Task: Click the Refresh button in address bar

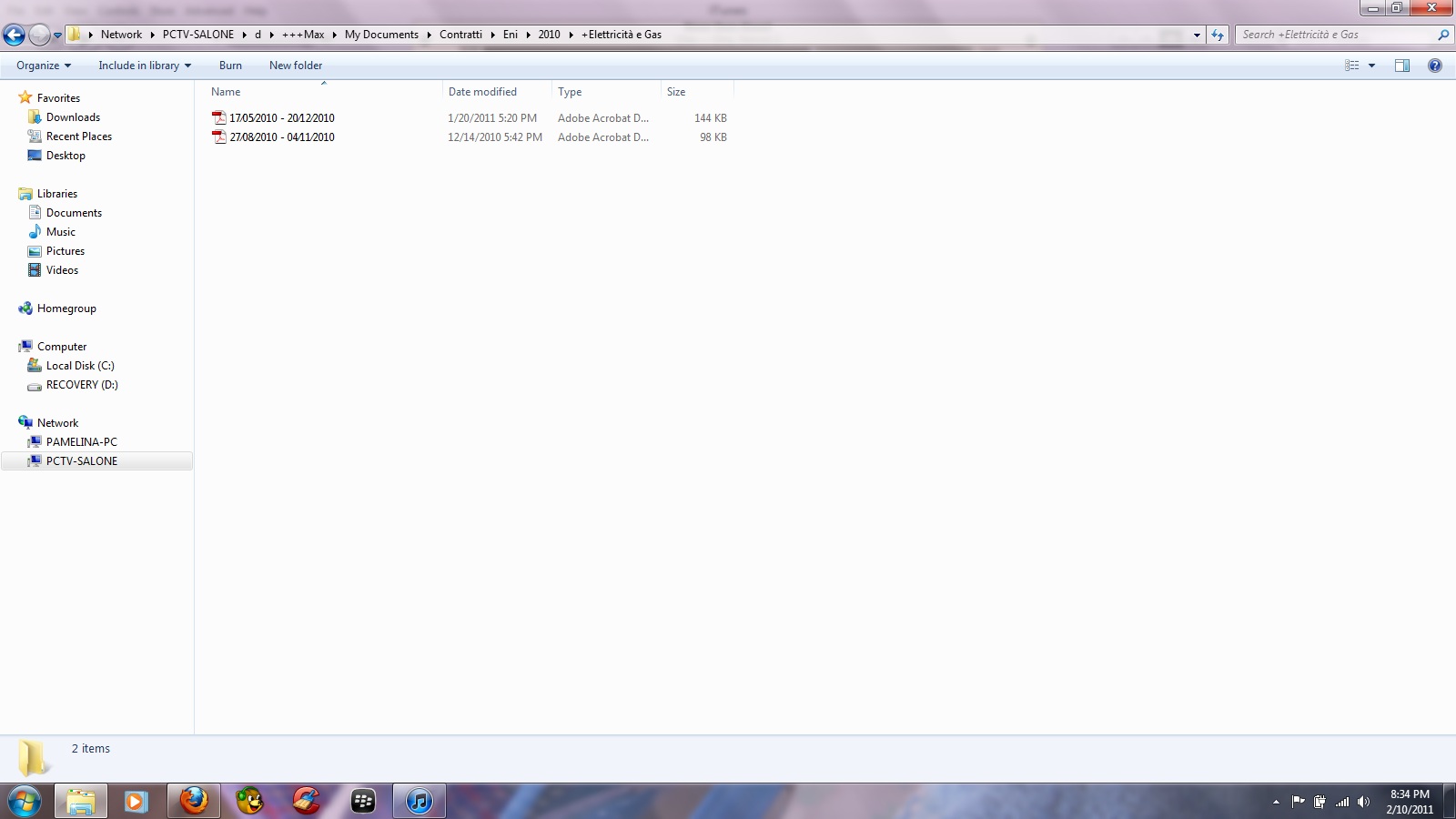Action: pos(1218,35)
